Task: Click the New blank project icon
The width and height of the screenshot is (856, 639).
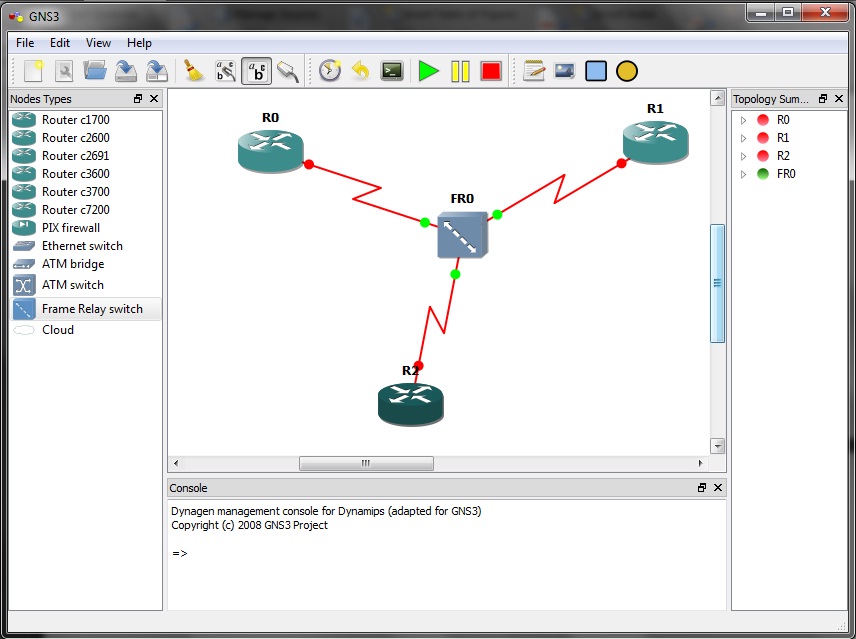Action: 34,71
